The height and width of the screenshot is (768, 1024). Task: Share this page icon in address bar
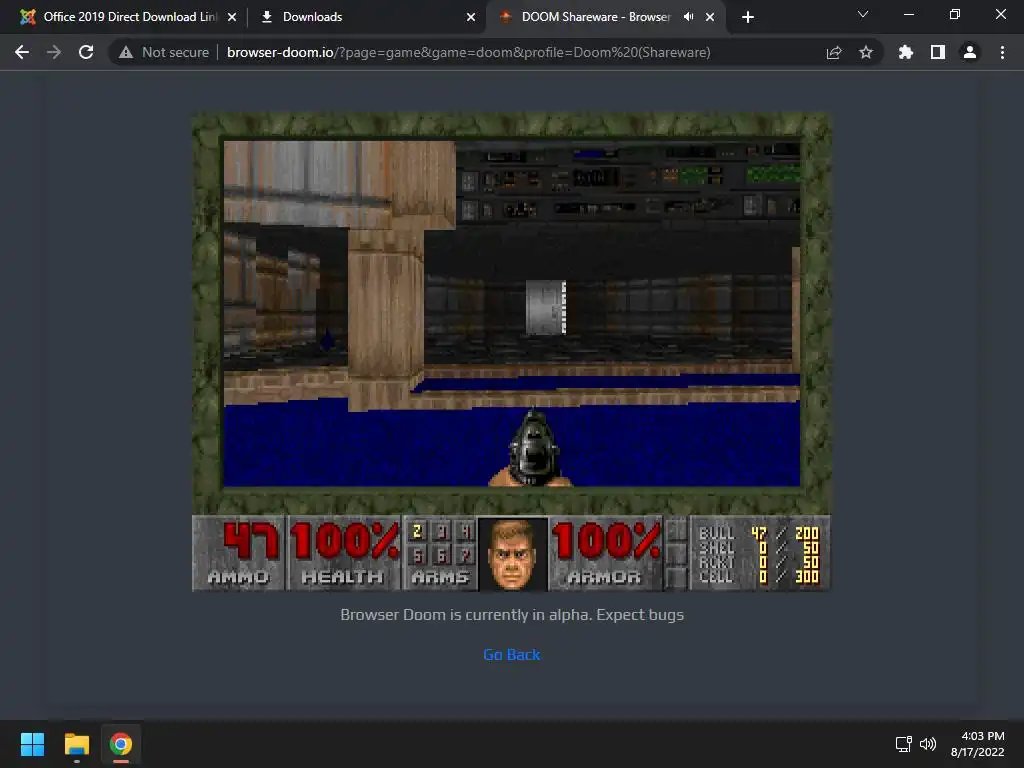click(x=834, y=52)
